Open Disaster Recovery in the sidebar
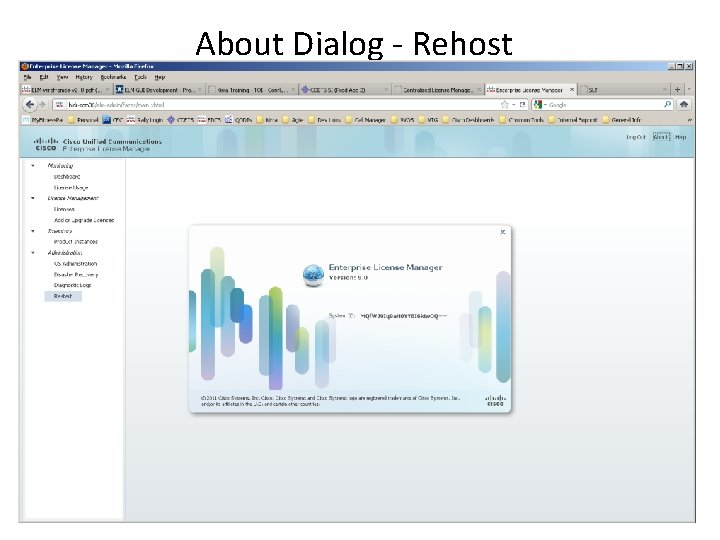 pos(76,275)
